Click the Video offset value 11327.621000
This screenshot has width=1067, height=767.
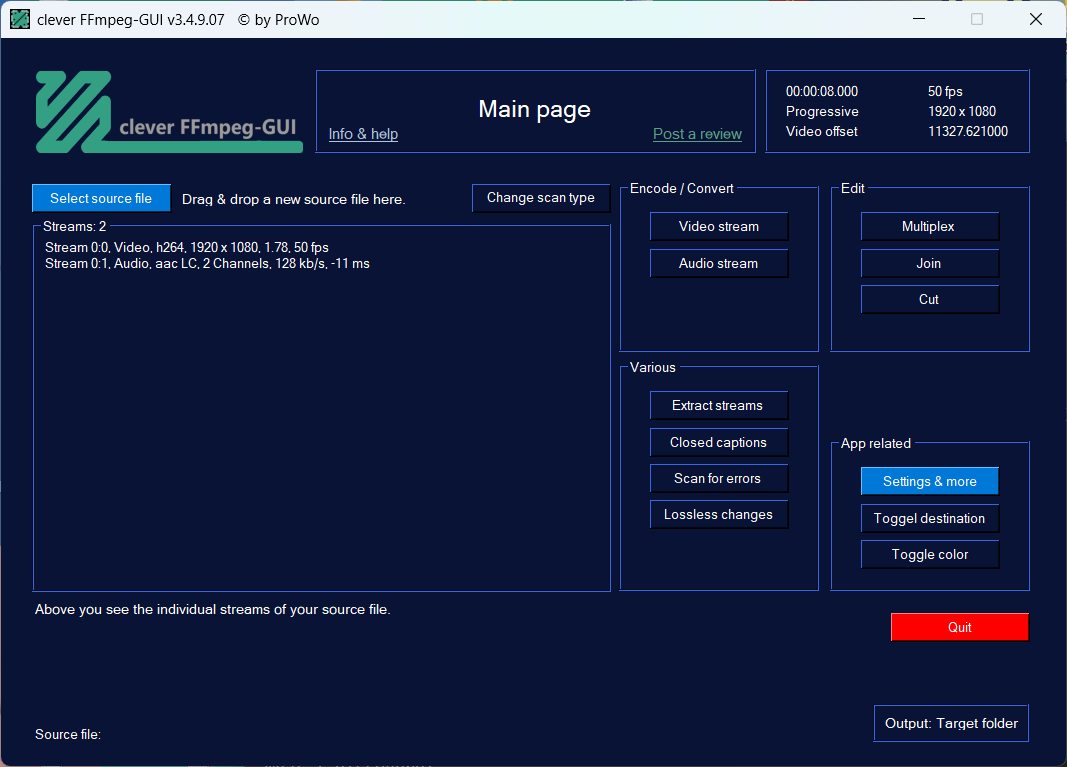pos(968,131)
